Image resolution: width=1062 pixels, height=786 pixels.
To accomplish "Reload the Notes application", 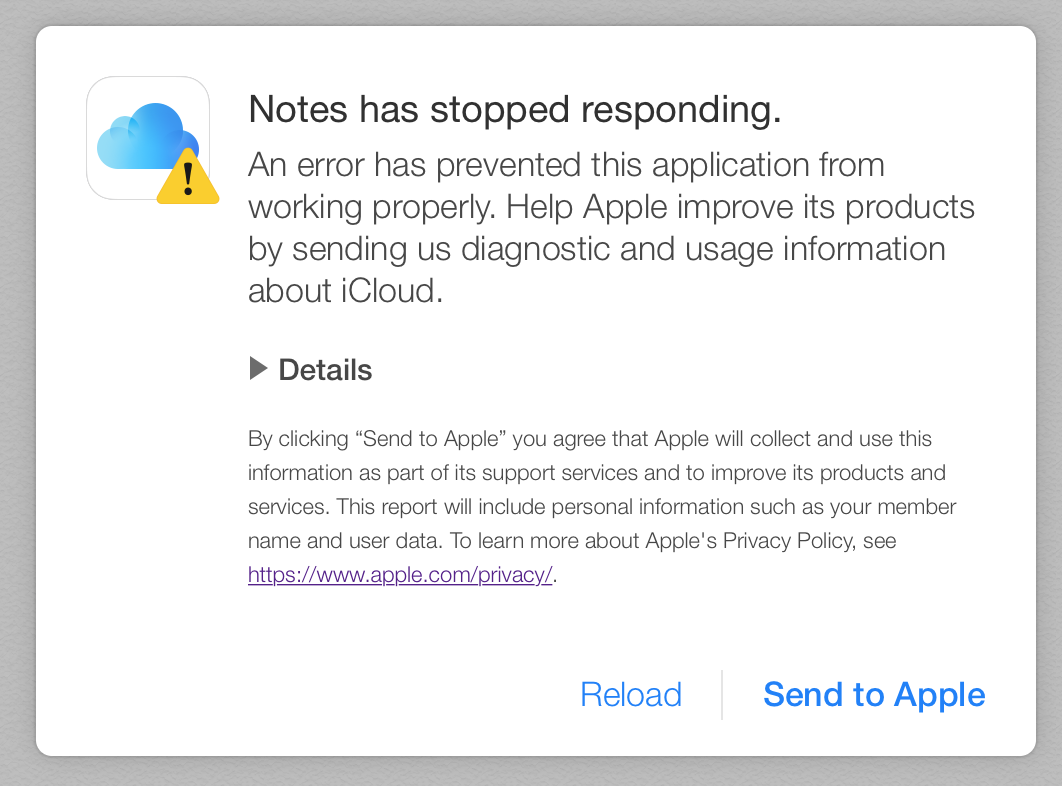I will pos(631,695).
